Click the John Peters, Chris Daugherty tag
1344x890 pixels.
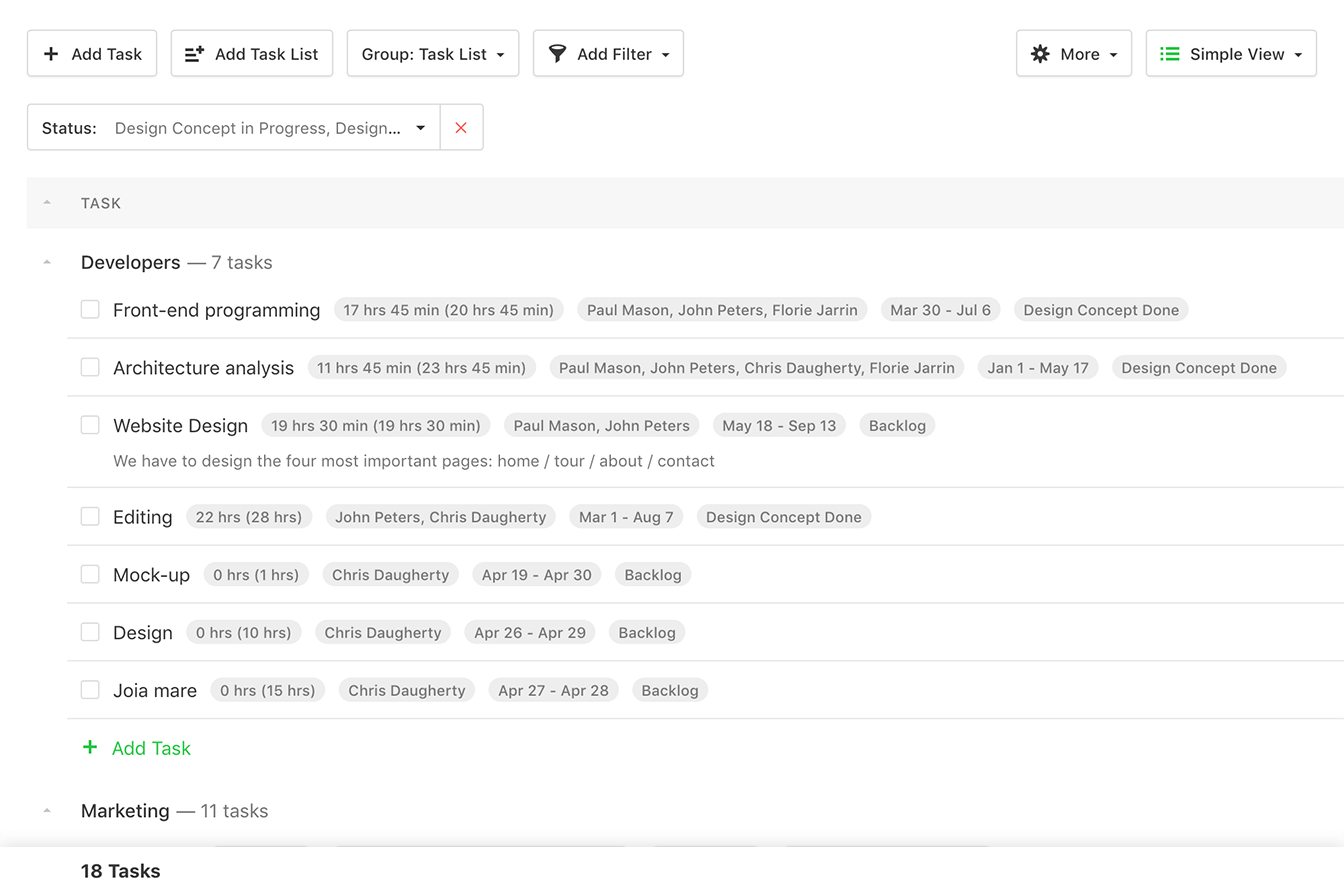click(x=440, y=517)
